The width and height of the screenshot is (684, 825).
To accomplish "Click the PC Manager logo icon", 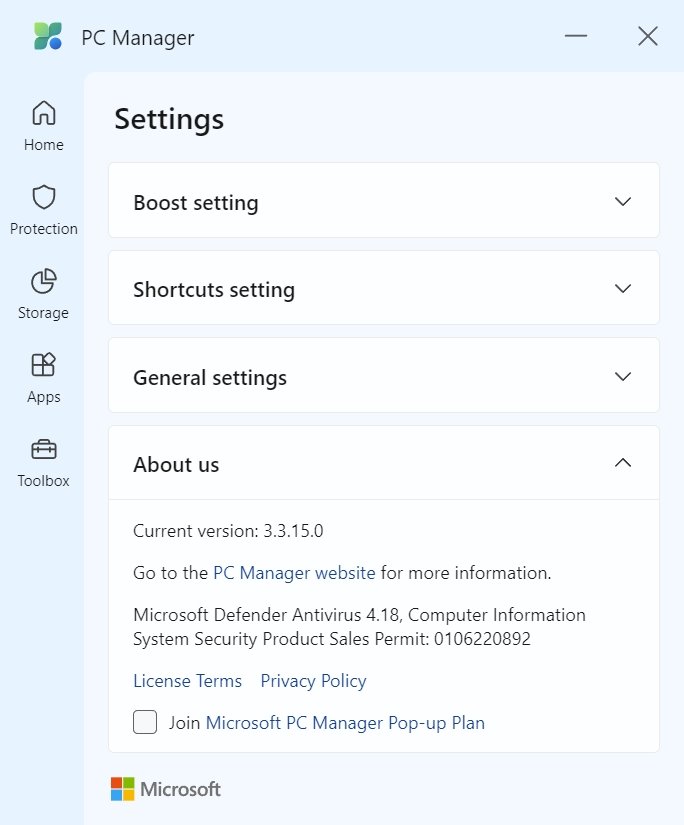I will pyautogui.click(x=48, y=36).
